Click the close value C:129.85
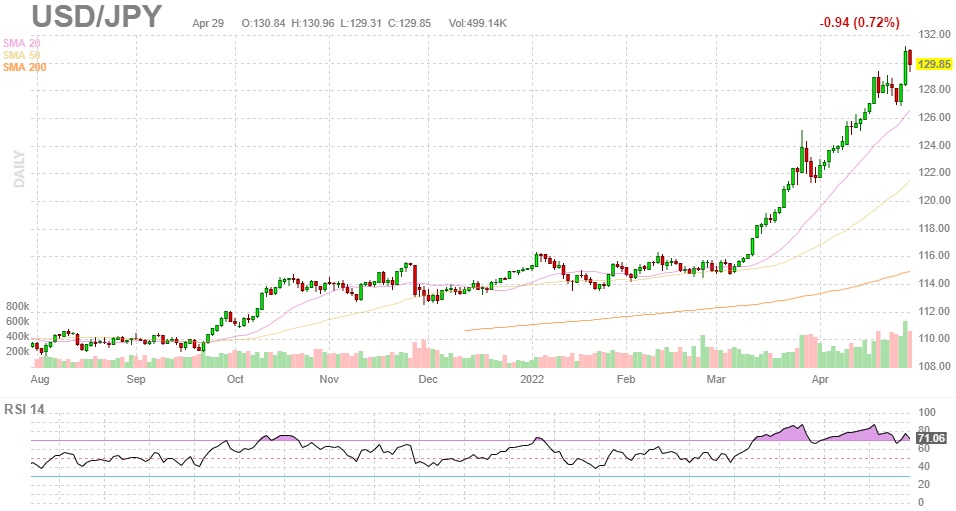This screenshot has width=956, height=511. click(409, 23)
